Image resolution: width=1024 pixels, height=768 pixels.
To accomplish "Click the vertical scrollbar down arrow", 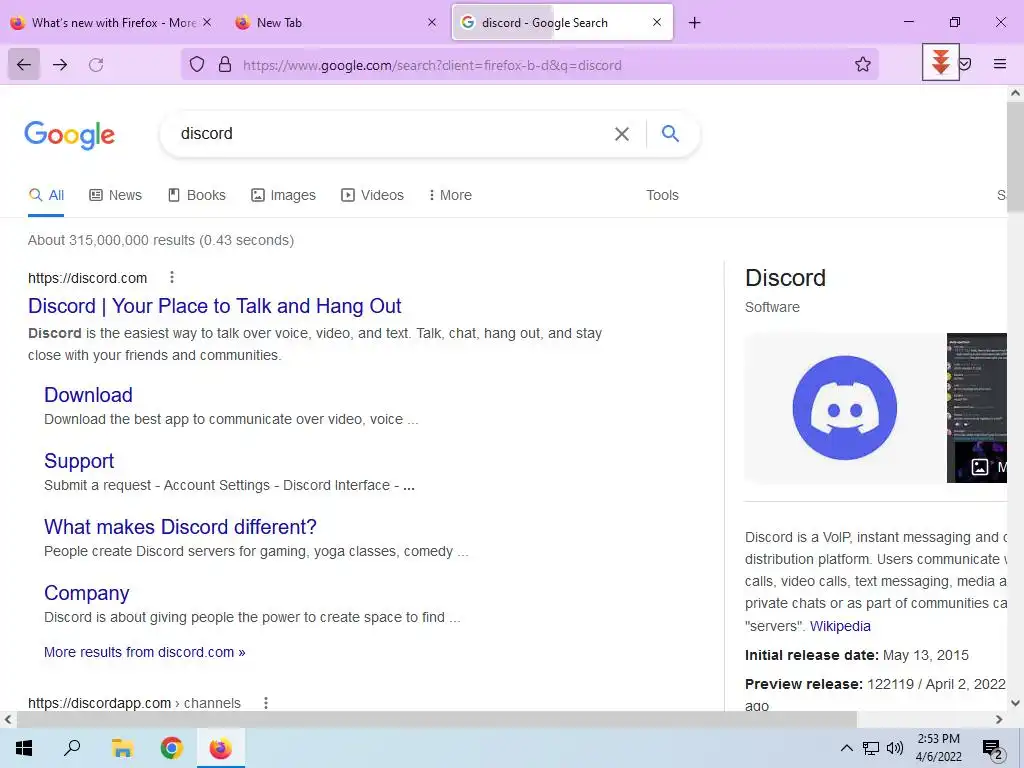I will pos(1015,703).
